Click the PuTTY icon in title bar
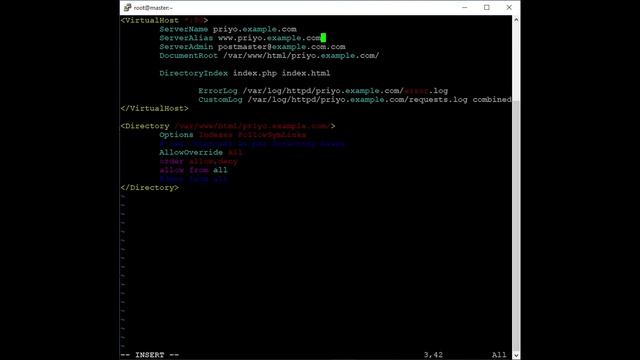640x360 pixels. click(x=127, y=7)
